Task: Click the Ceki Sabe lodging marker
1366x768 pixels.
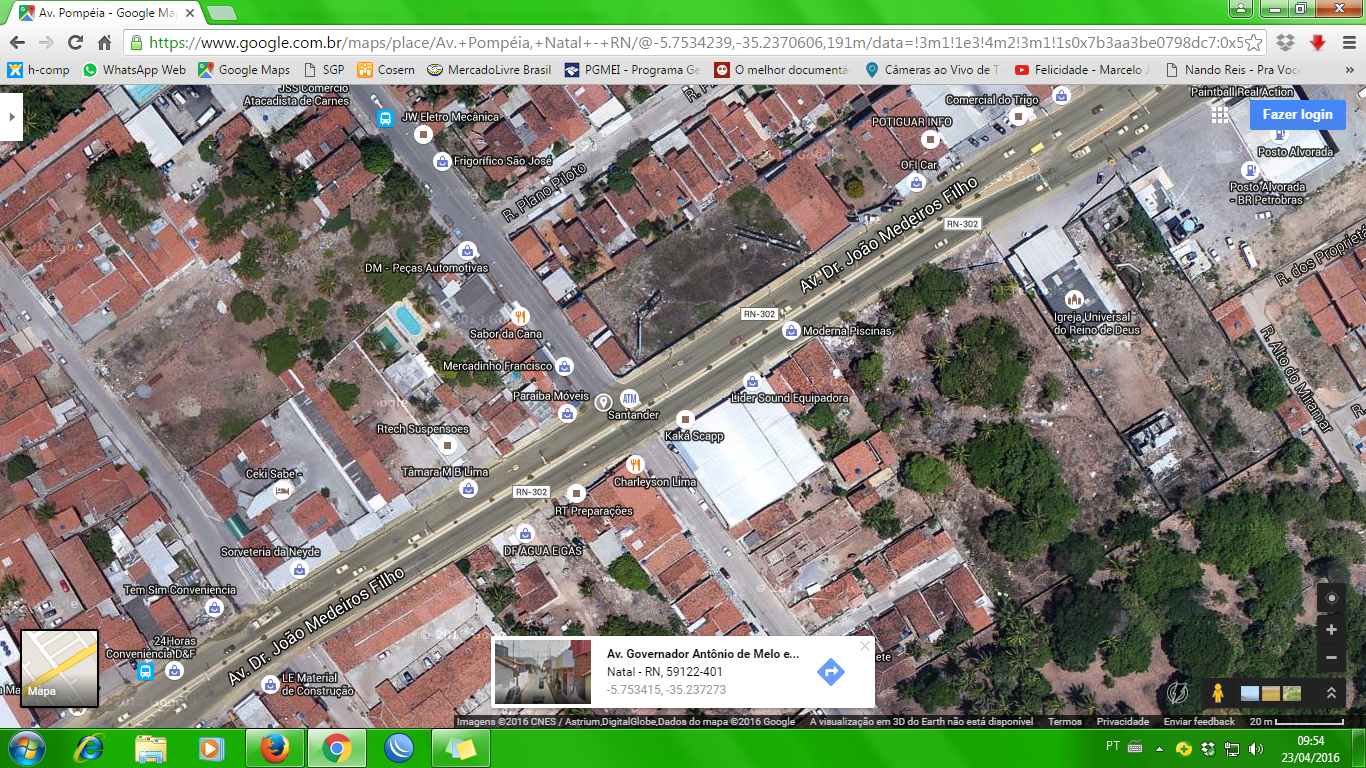Action: click(x=282, y=491)
